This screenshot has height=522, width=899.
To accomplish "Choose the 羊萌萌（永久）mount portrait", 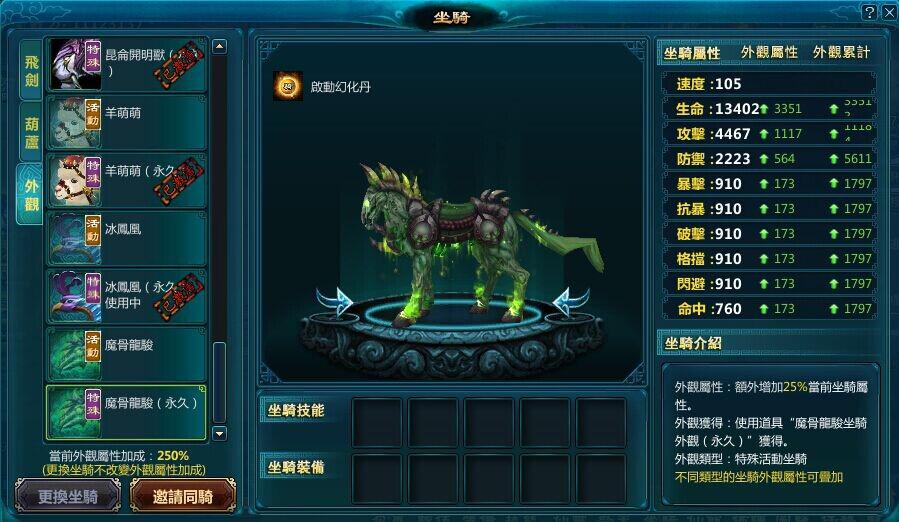I will (x=75, y=180).
